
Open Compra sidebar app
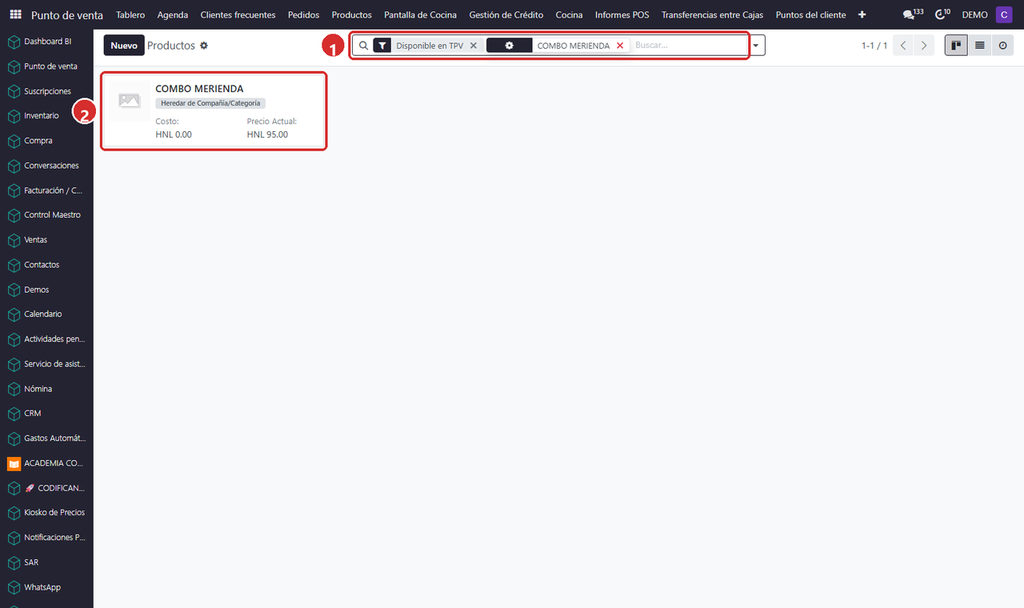[46, 140]
